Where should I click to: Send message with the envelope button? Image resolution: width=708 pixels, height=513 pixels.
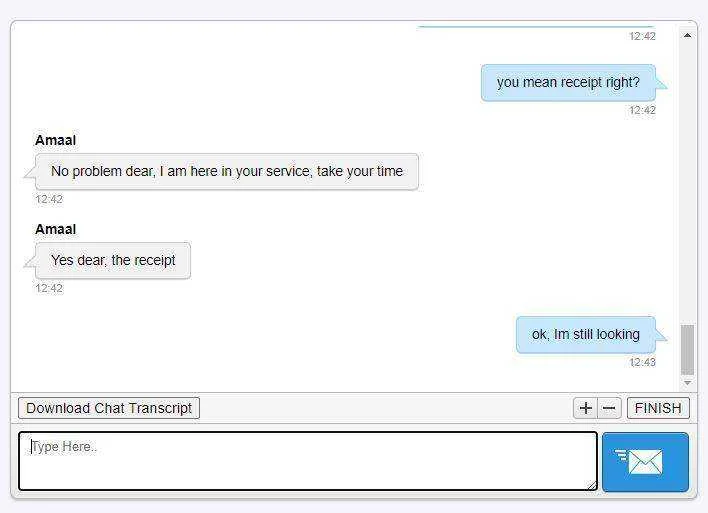[645, 462]
